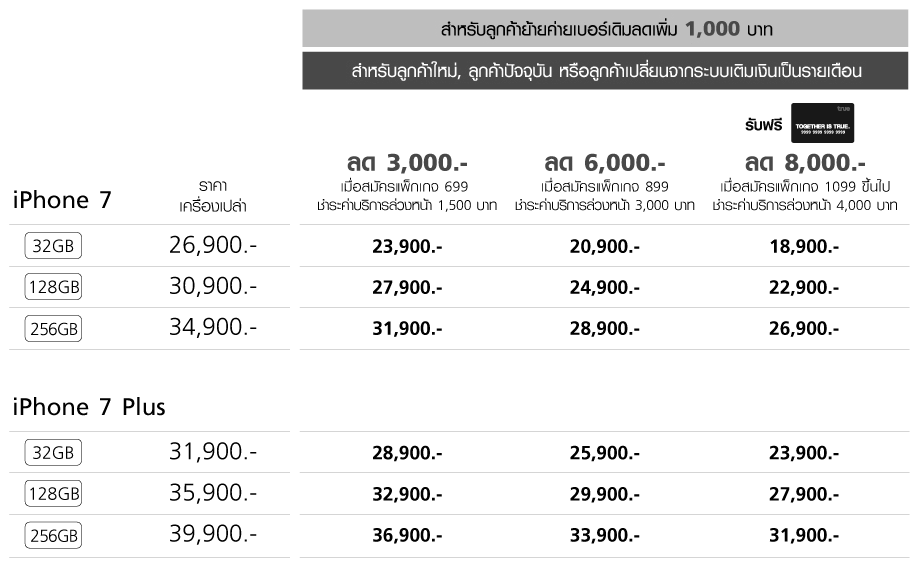919x561 pixels.
Task: Click the 36,900.- price for iPhone 7 Plus
Action: pyautogui.click(x=406, y=535)
